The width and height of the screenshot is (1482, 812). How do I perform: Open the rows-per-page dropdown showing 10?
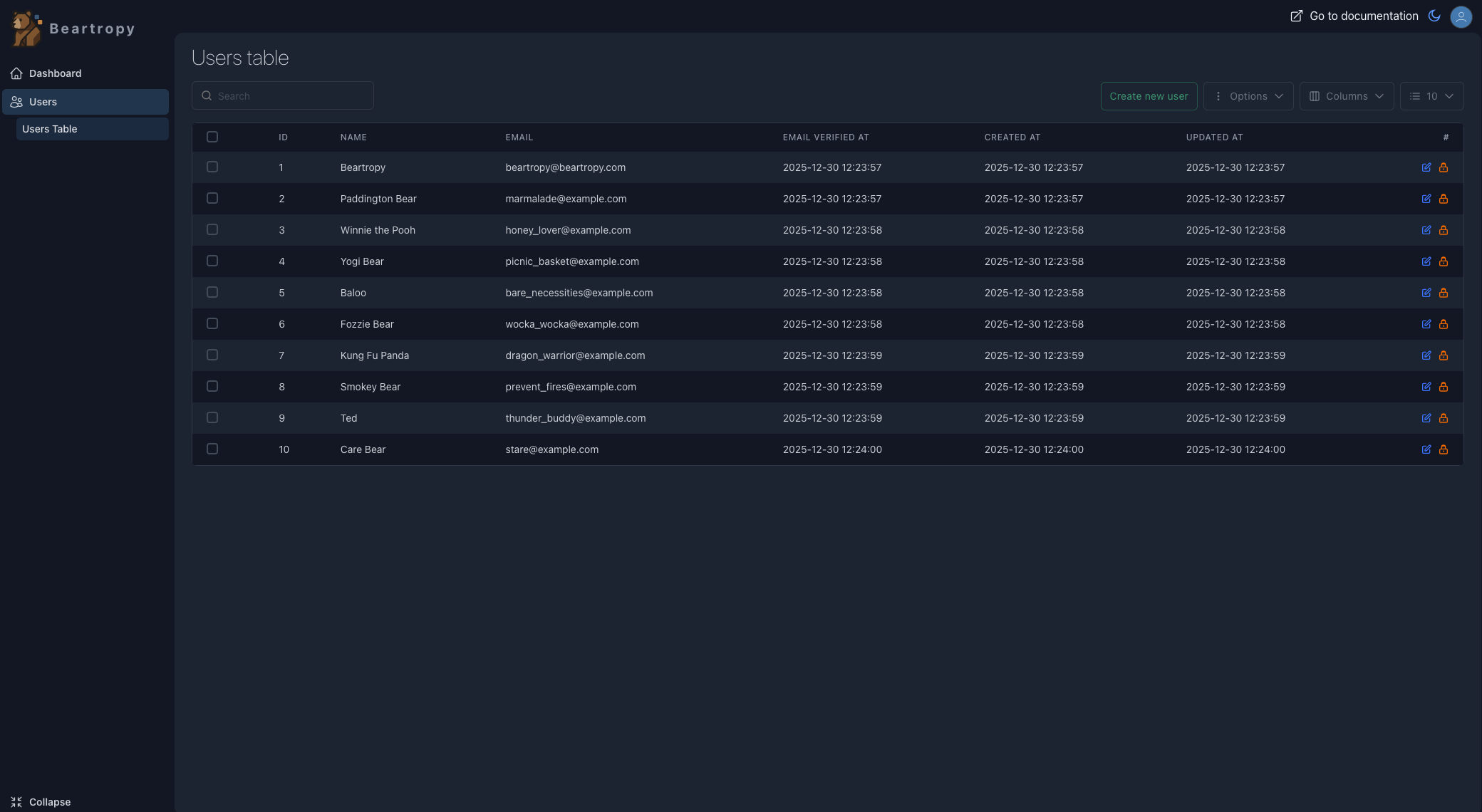(x=1431, y=96)
